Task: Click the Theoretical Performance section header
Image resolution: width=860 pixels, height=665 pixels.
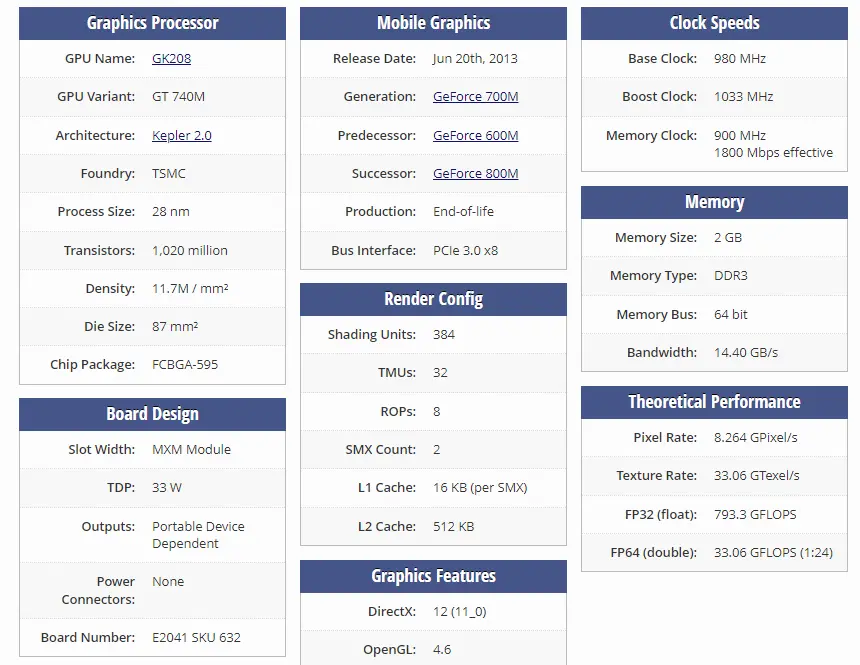Action: pyautogui.click(x=714, y=402)
